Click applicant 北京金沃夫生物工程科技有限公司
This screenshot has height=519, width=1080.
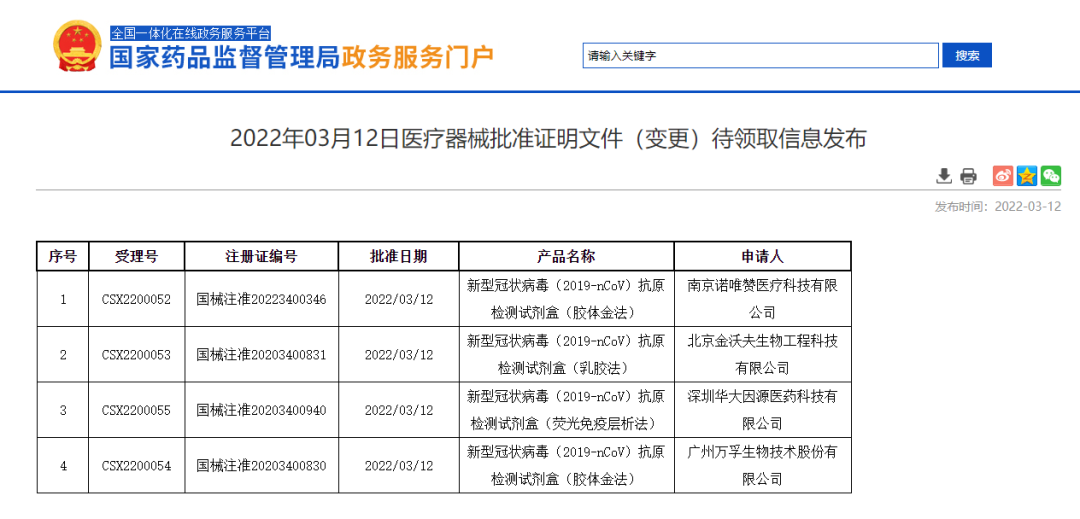click(x=762, y=354)
